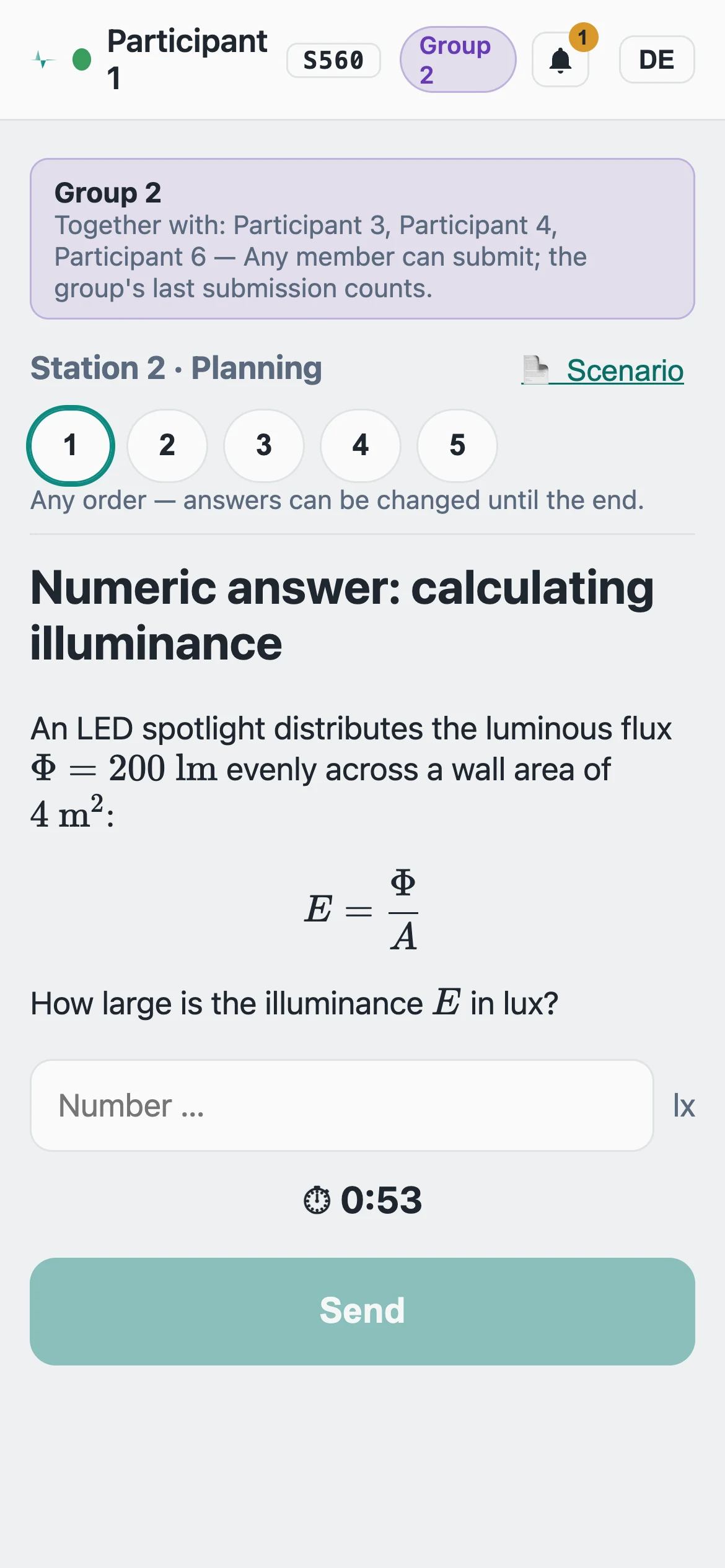725x1568 pixels.
Task: Click the green online status dot
Action: (82, 59)
